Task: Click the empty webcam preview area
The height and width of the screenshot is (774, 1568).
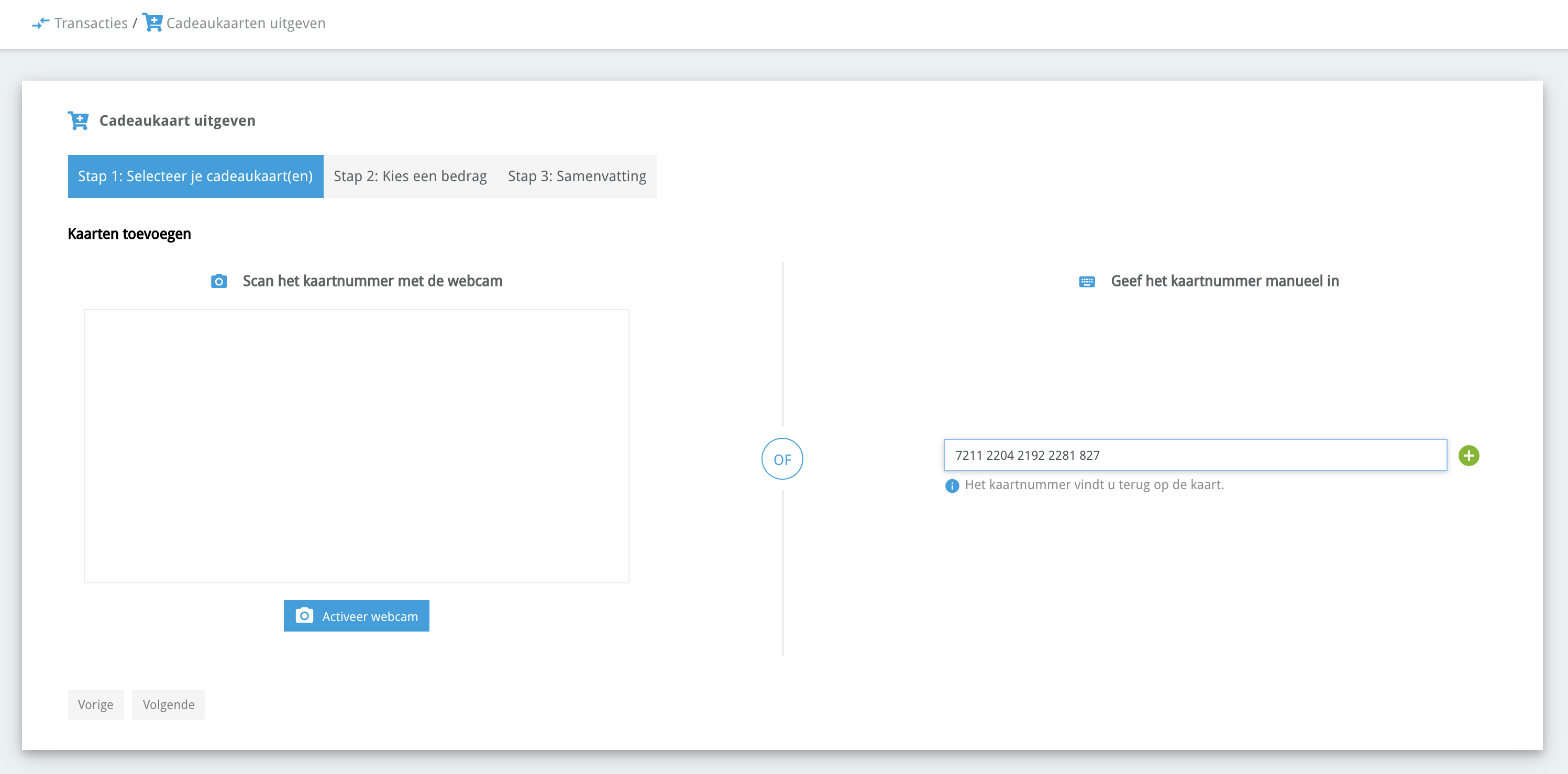Action: point(356,446)
